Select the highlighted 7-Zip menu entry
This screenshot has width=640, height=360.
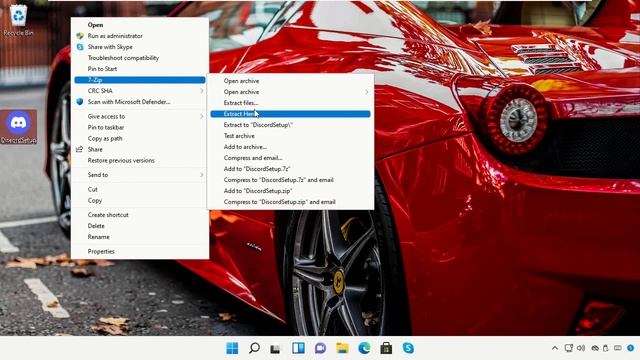tap(140, 80)
